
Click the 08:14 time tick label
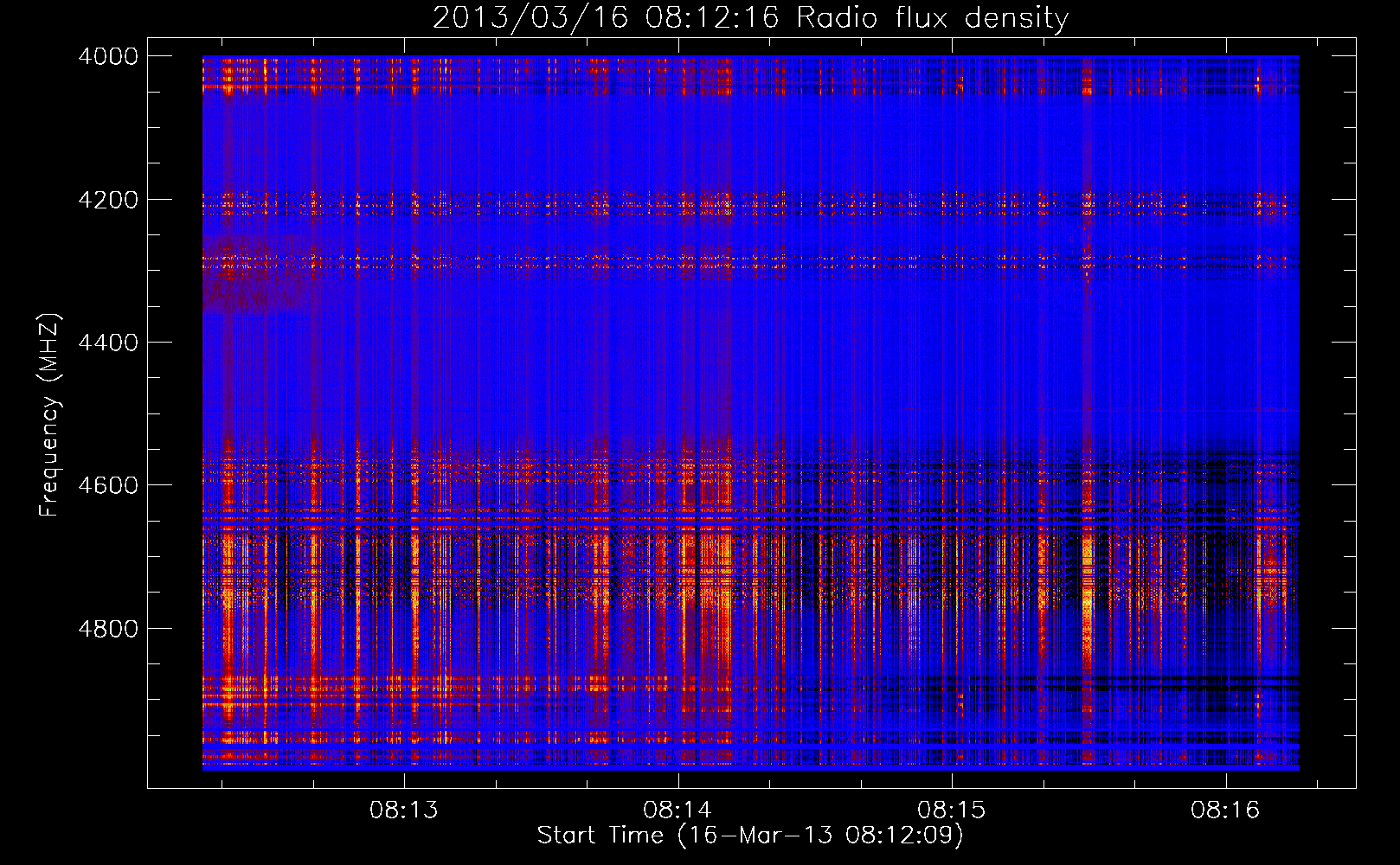pos(678,811)
